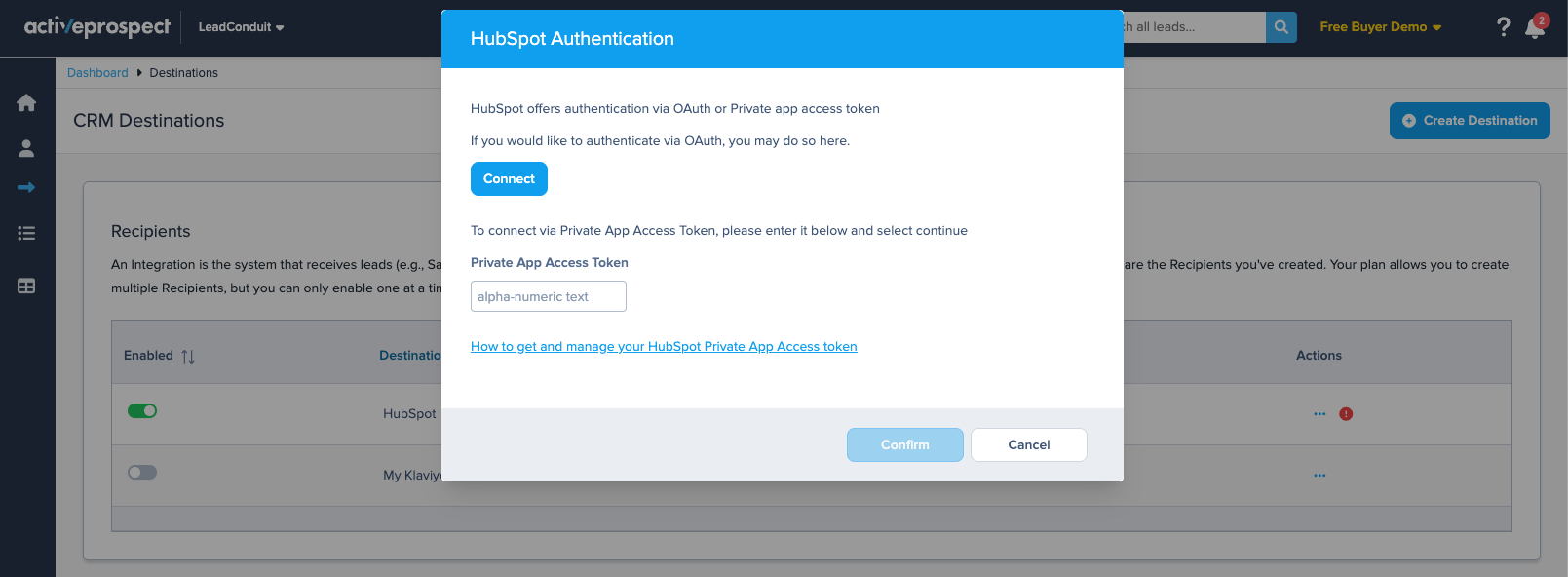Select the arrow destinations sidebar icon
The image size is (1568, 577).
pyautogui.click(x=26, y=187)
